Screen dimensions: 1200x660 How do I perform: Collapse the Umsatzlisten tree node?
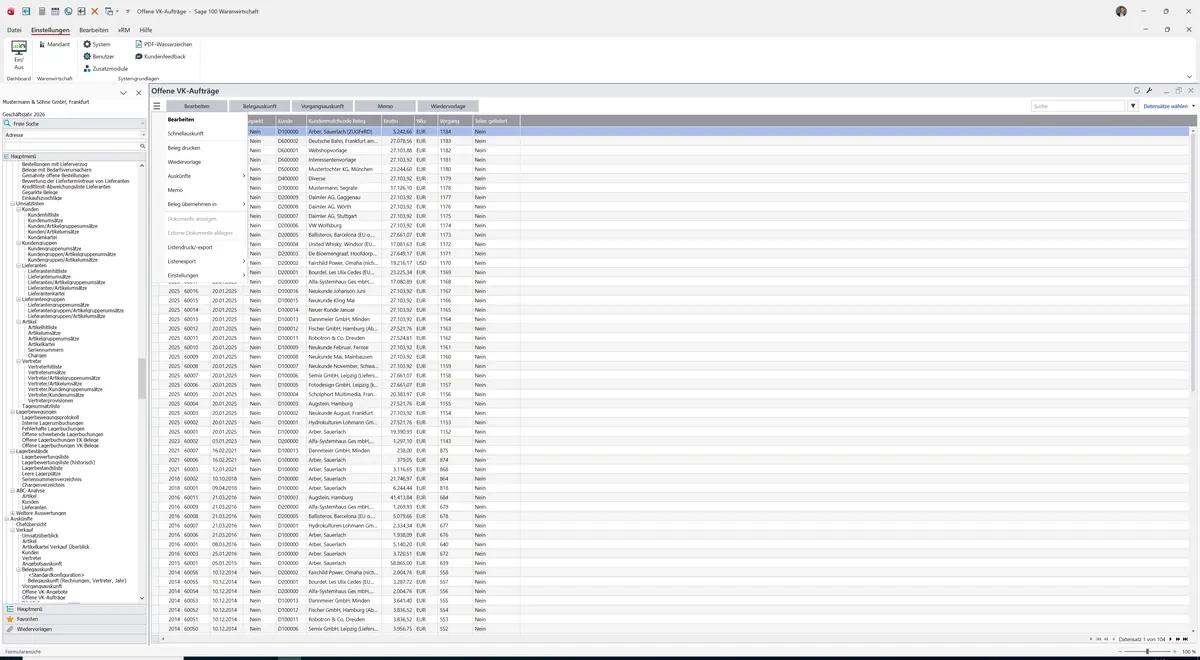pos(12,204)
